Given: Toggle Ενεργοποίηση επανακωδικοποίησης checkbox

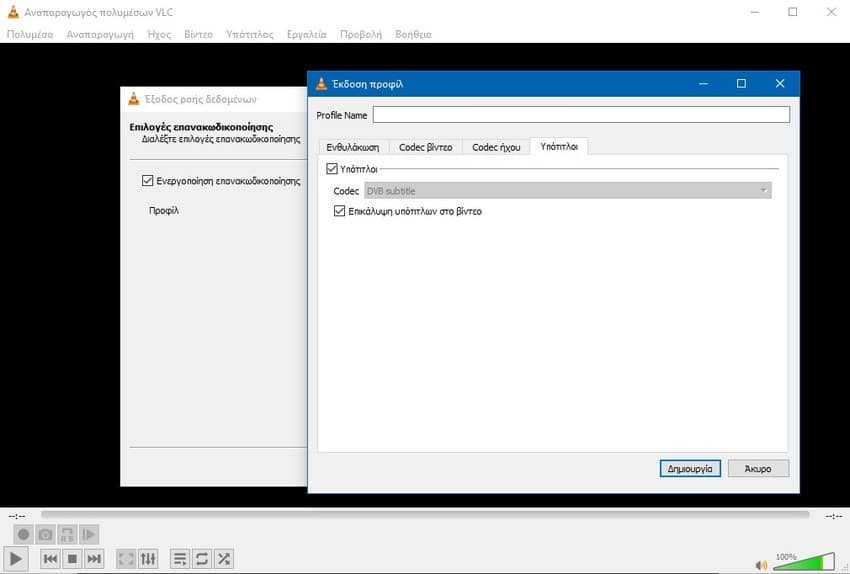Looking at the screenshot, I should coord(147,180).
